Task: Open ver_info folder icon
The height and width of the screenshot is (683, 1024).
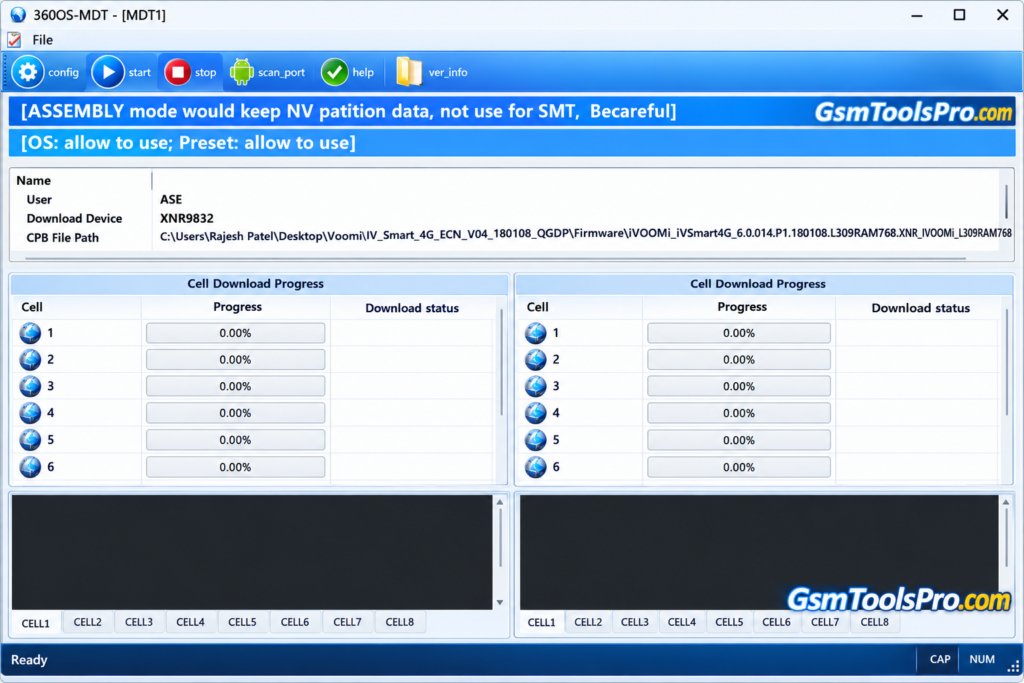Action: click(409, 72)
